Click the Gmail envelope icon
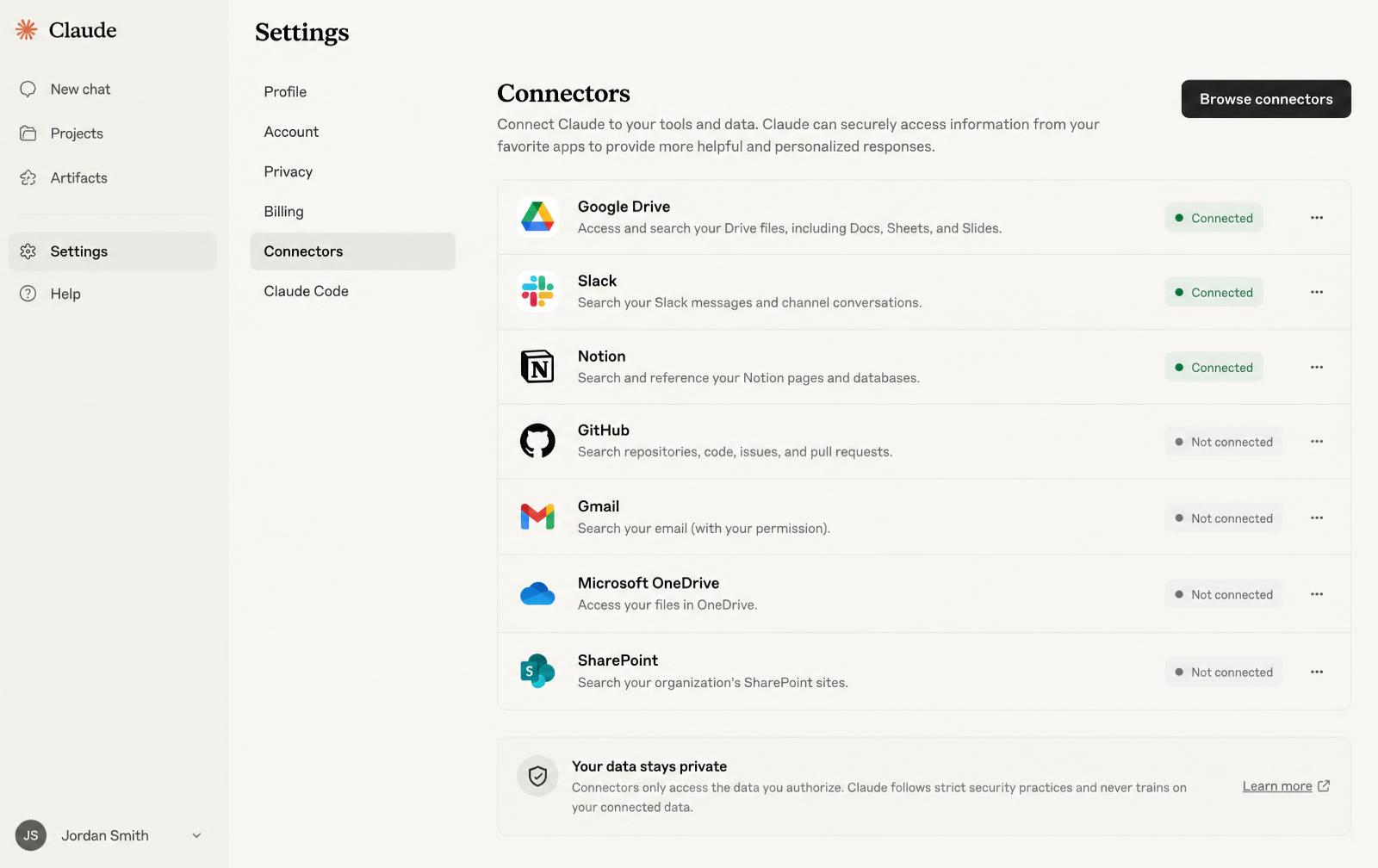This screenshot has height=868, width=1378. coord(537,517)
